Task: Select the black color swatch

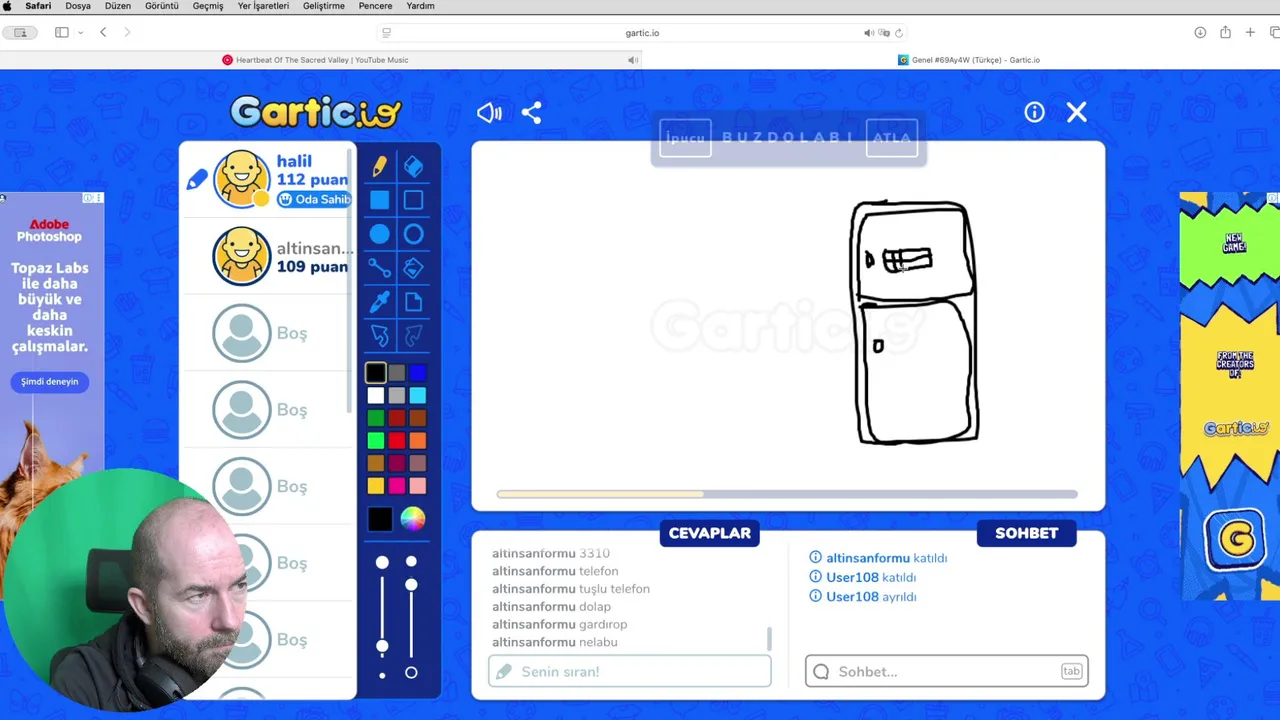Action: (x=376, y=373)
